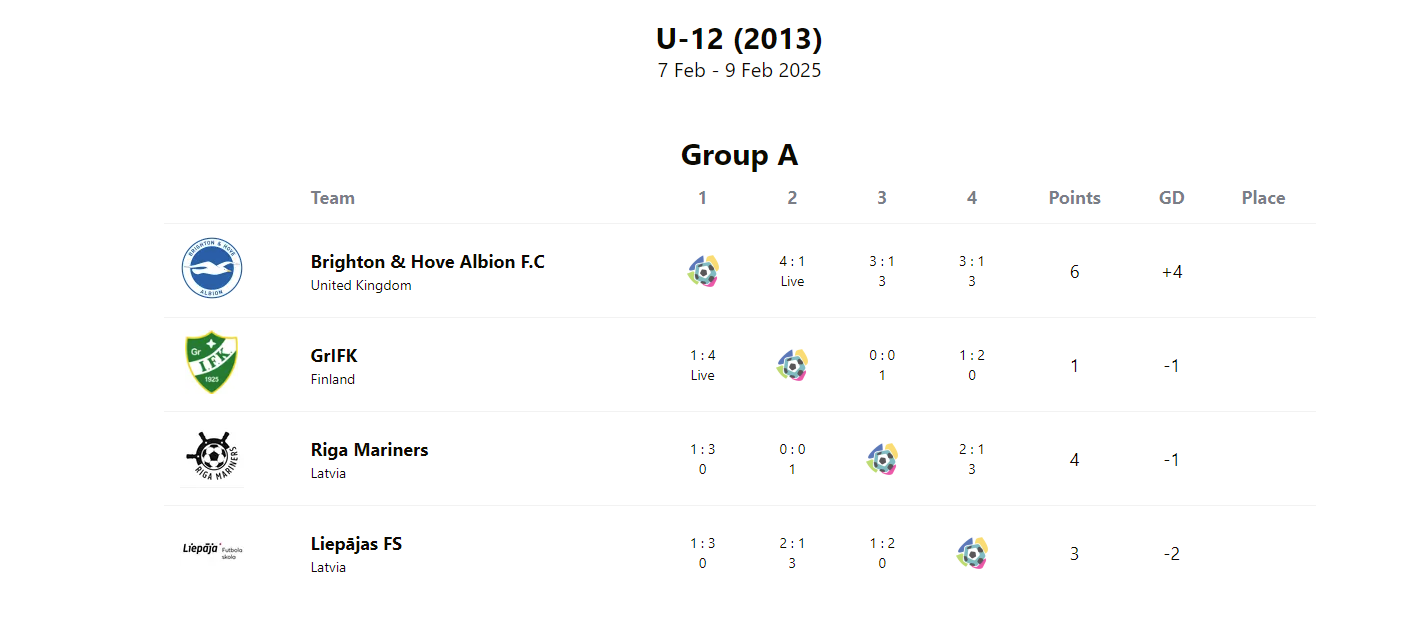Open the live 4 : 1 Brighton vs GrIFK match
This screenshot has height=627, width=1422.
point(792,271)
